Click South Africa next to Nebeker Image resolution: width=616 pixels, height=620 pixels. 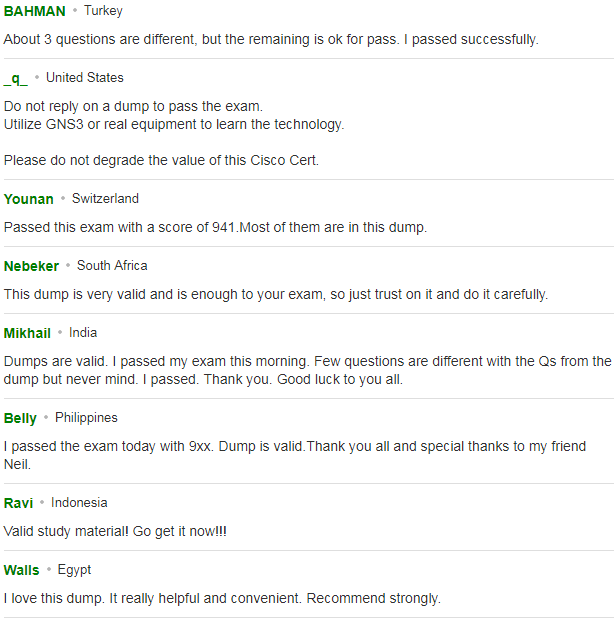[x=112, y=265]
